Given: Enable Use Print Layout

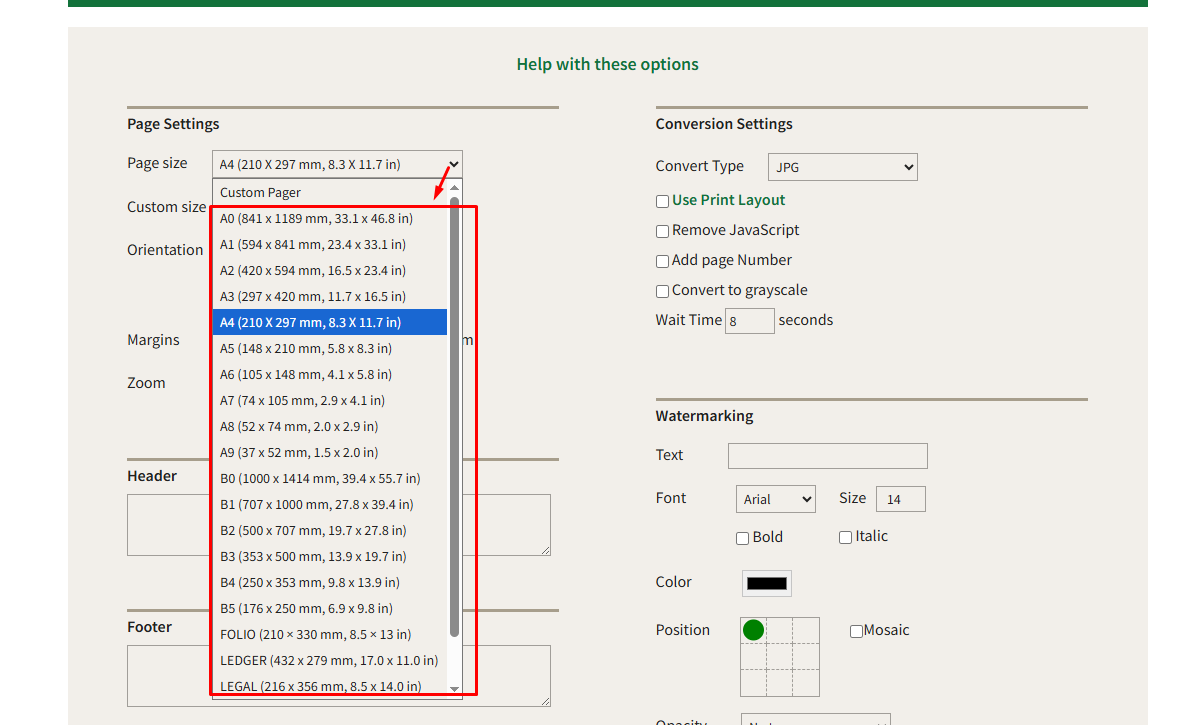Looking at the screenshot, I should pyautogui.click(x=662, y=201).
